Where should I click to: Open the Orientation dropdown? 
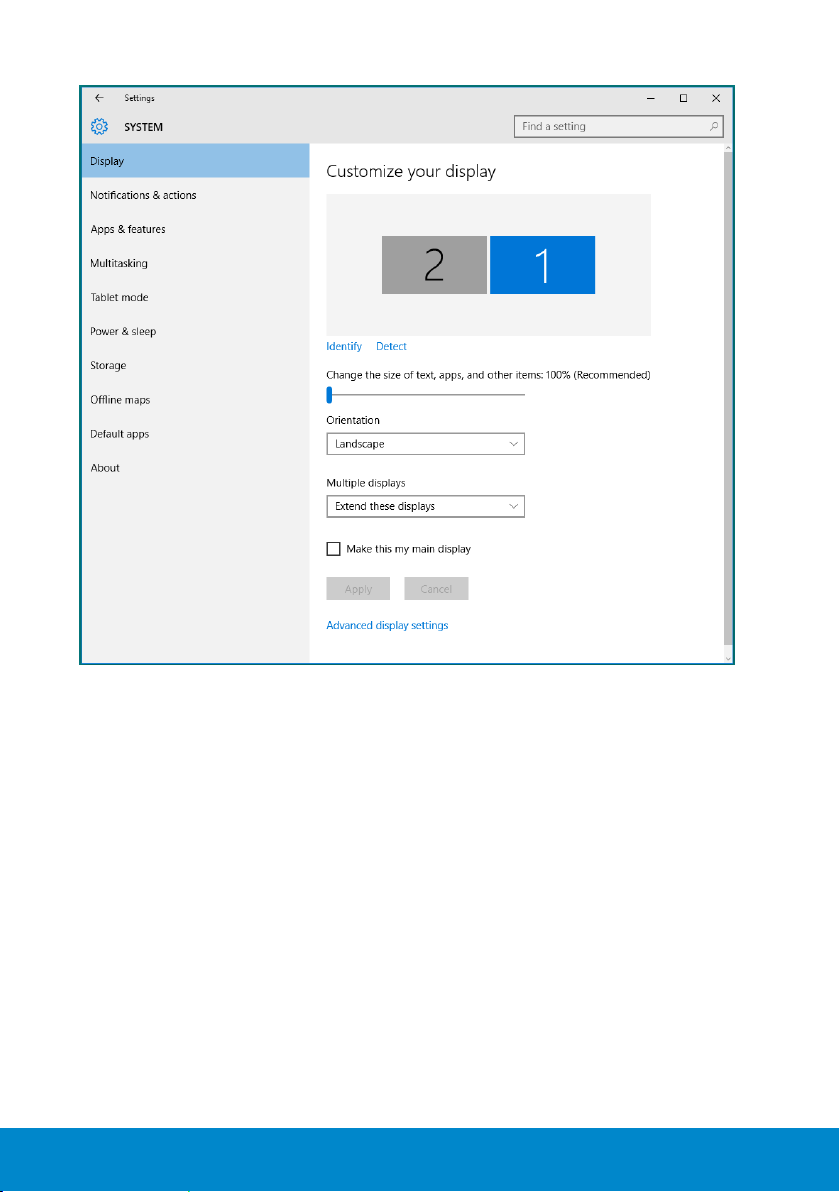(425, 444)
